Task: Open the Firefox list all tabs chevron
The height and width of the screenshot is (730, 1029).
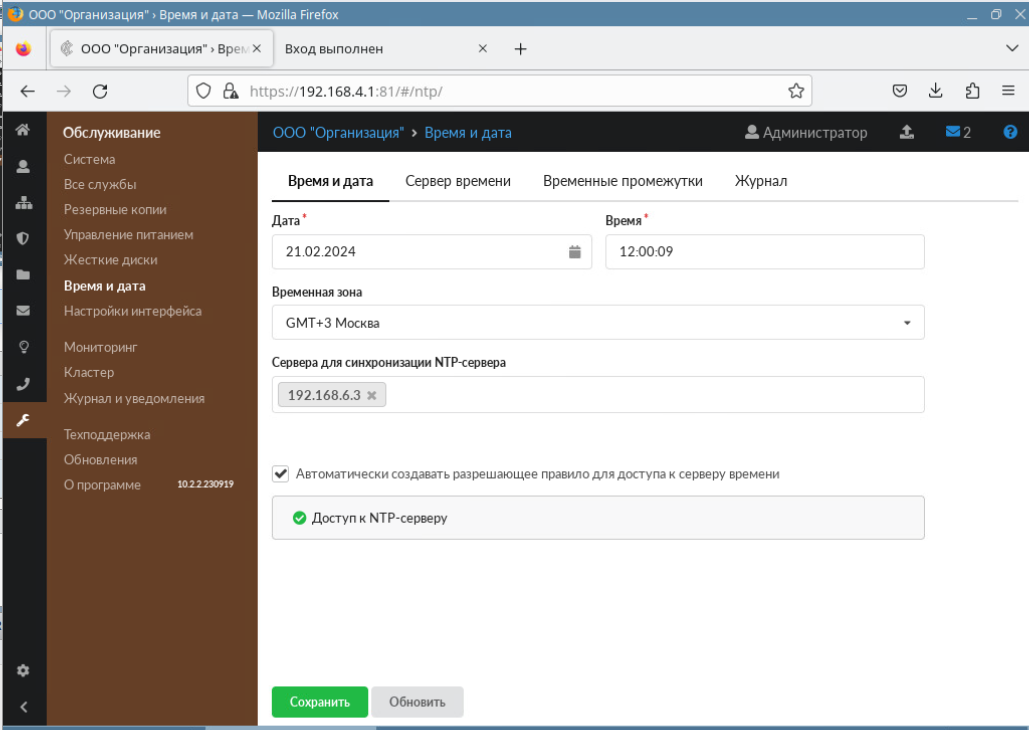Action: pyautogui.click(x=1011, y=48)
